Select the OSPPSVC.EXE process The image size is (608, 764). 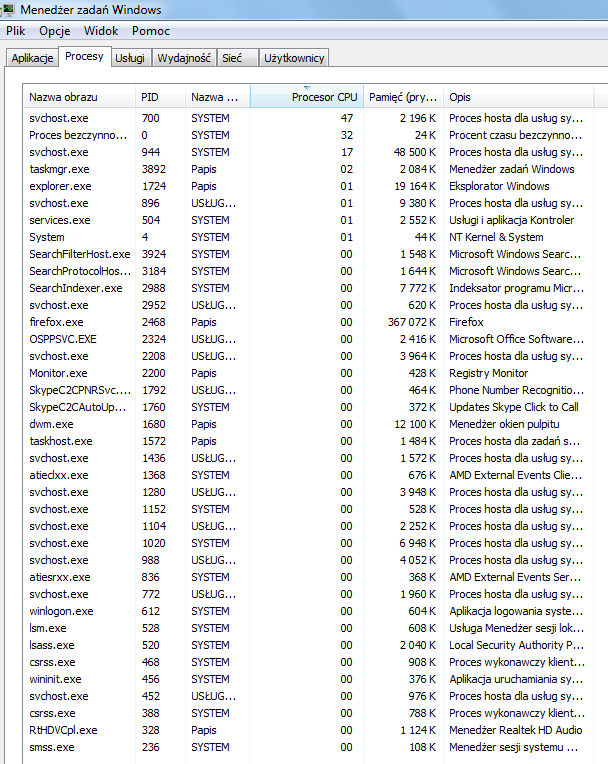pyautogui.click(x=308, y=339)
